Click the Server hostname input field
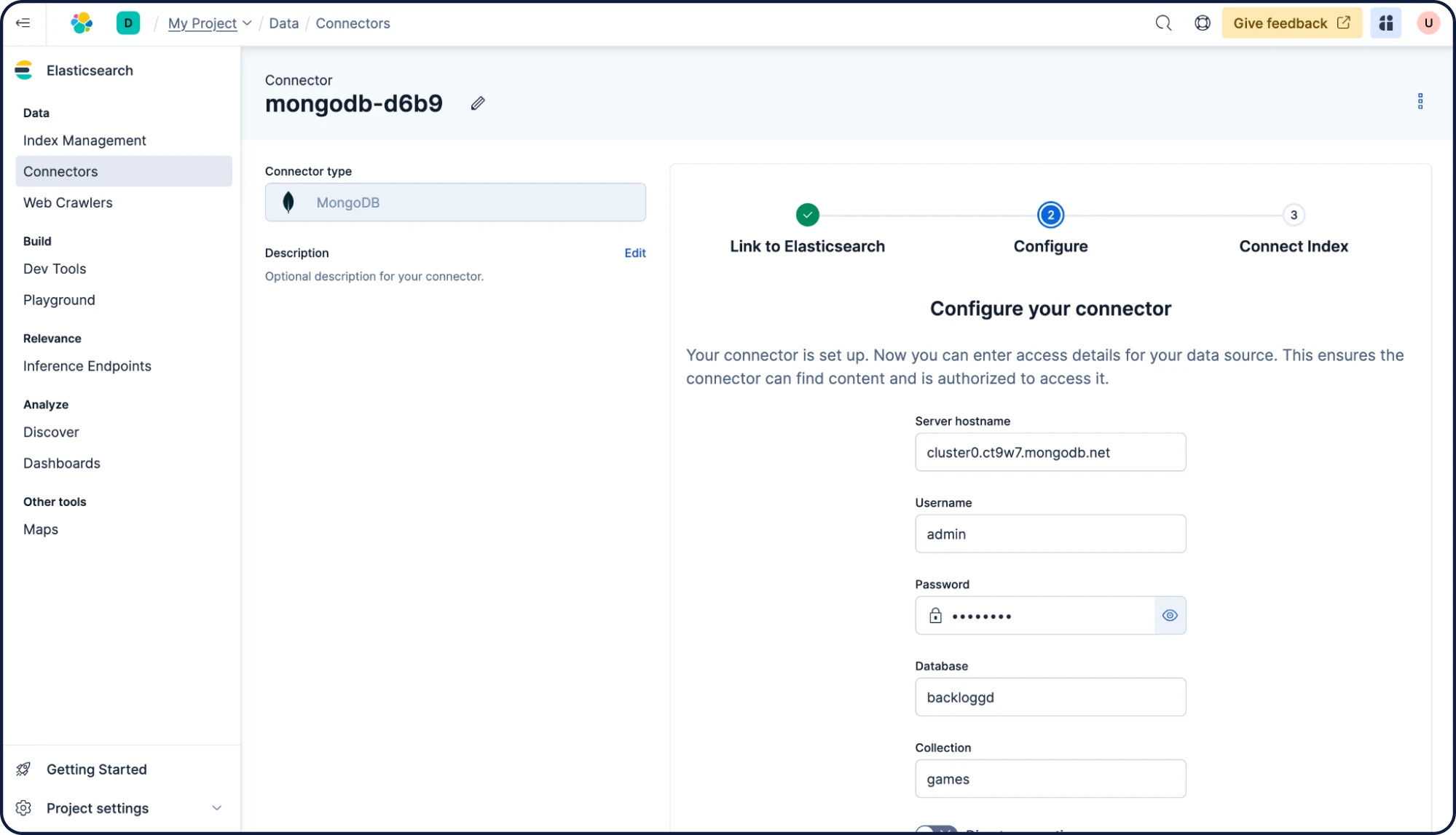Image resolution: width=1456 pixels, height=835 pixels. (1050, 452)
